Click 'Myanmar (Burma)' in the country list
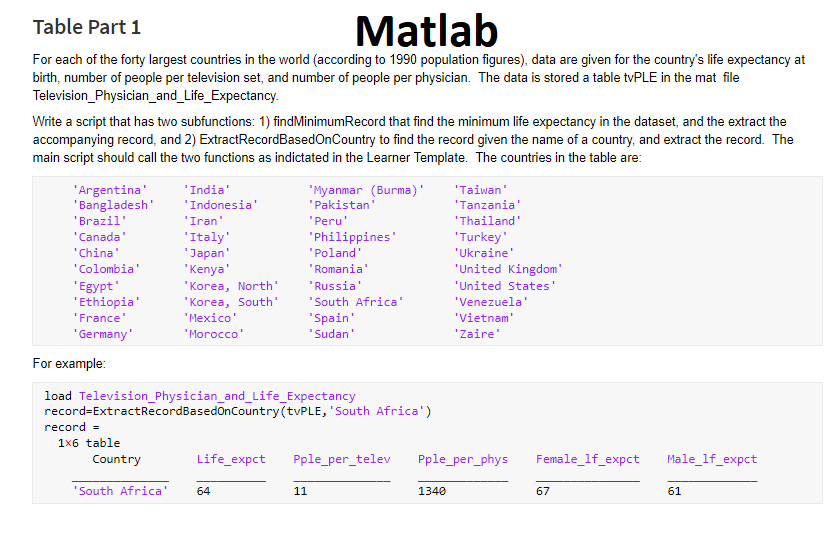Viewport: 837px width, 550px height. click(x=367, y=189)
